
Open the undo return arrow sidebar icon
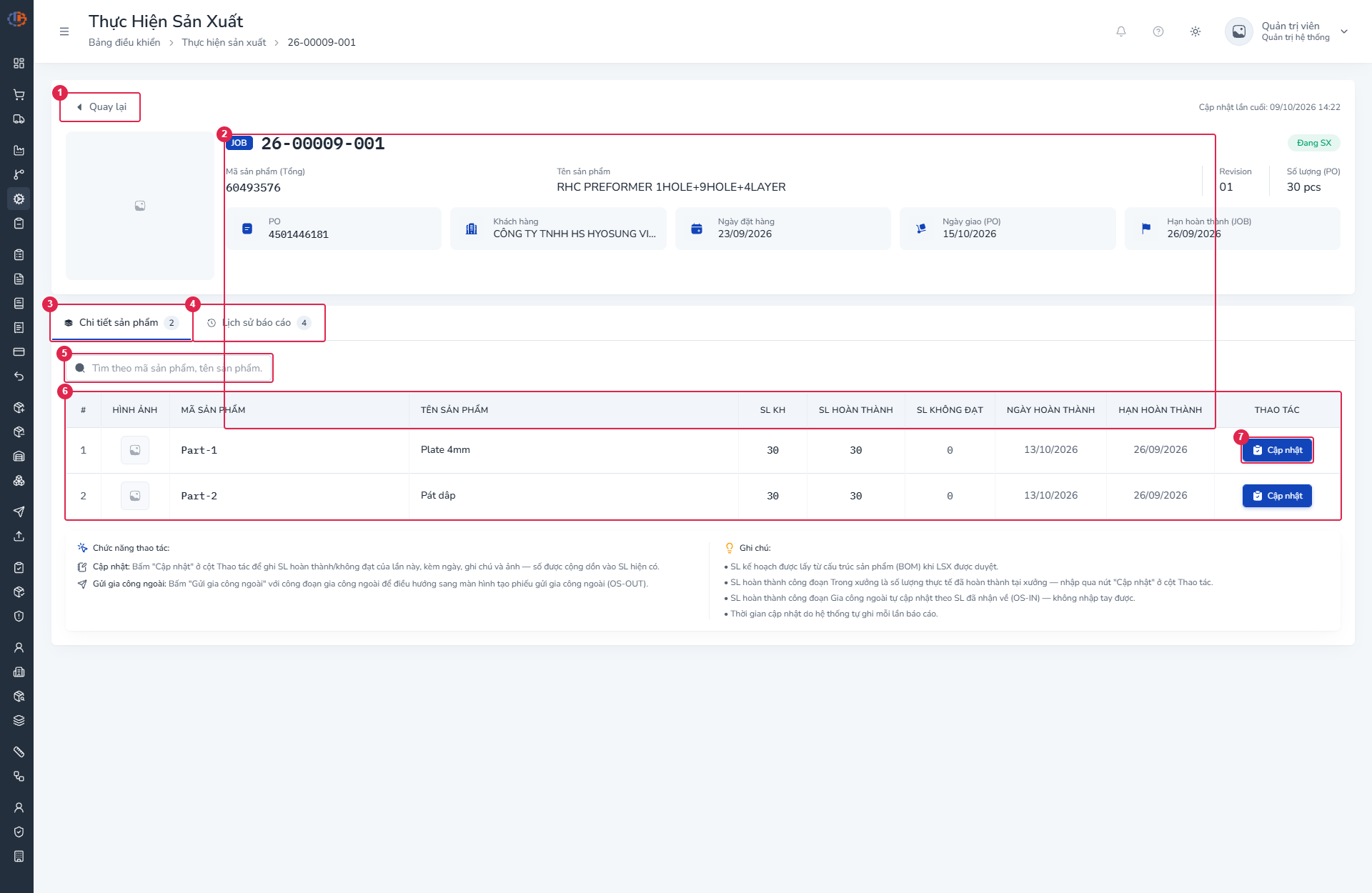coord(19,376)
